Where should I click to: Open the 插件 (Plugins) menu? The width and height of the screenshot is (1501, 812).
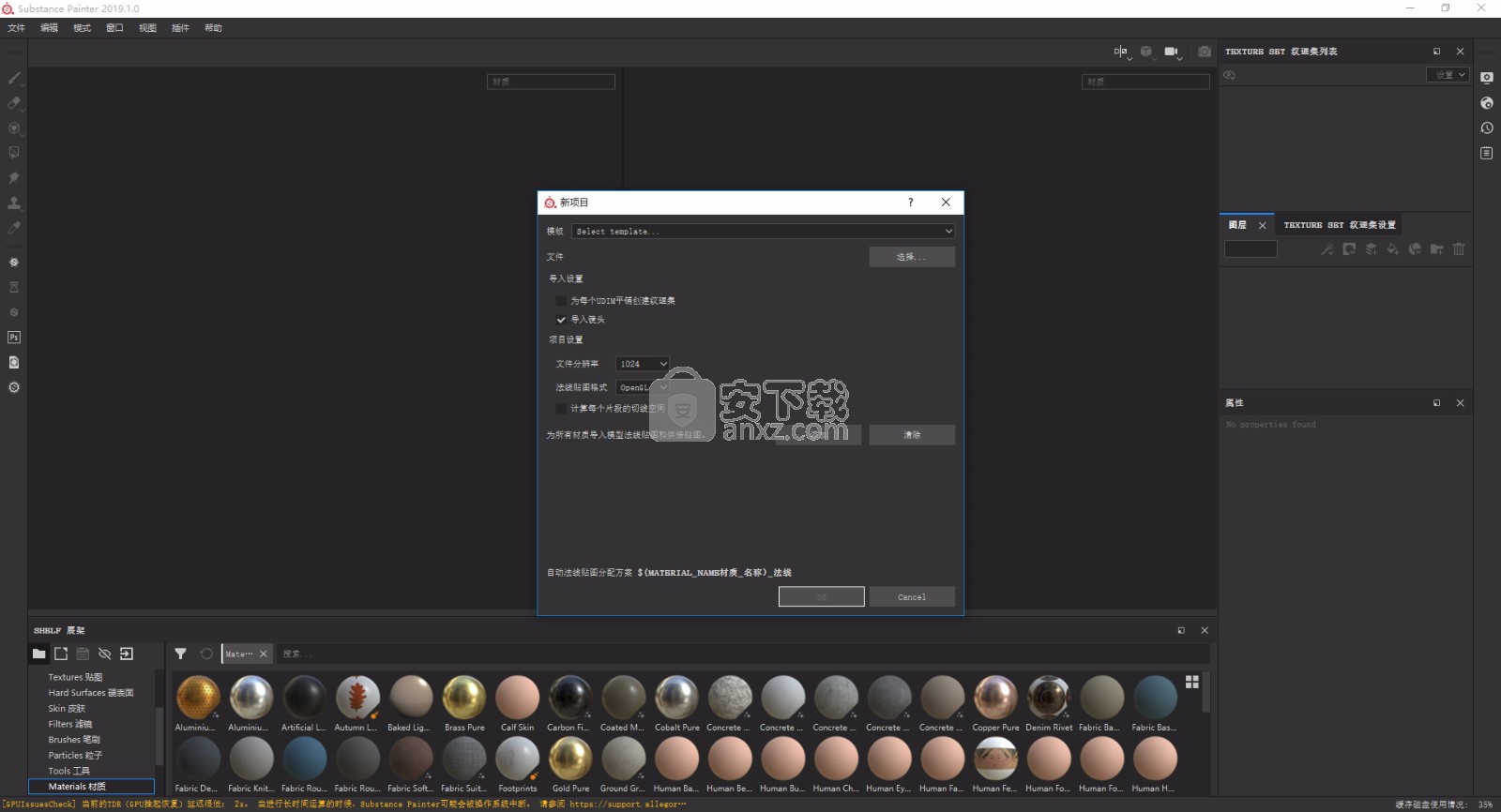point(180,28)
